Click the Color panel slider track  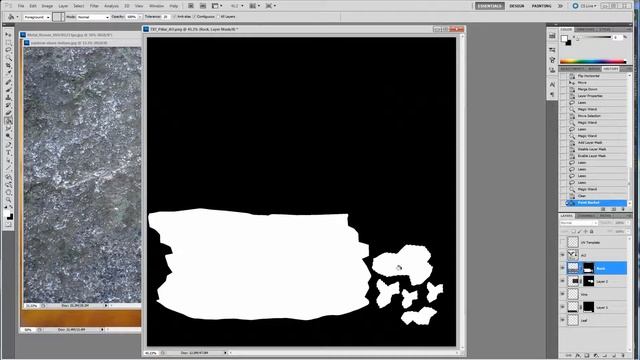pyautogui.click(x=594, y=38)
